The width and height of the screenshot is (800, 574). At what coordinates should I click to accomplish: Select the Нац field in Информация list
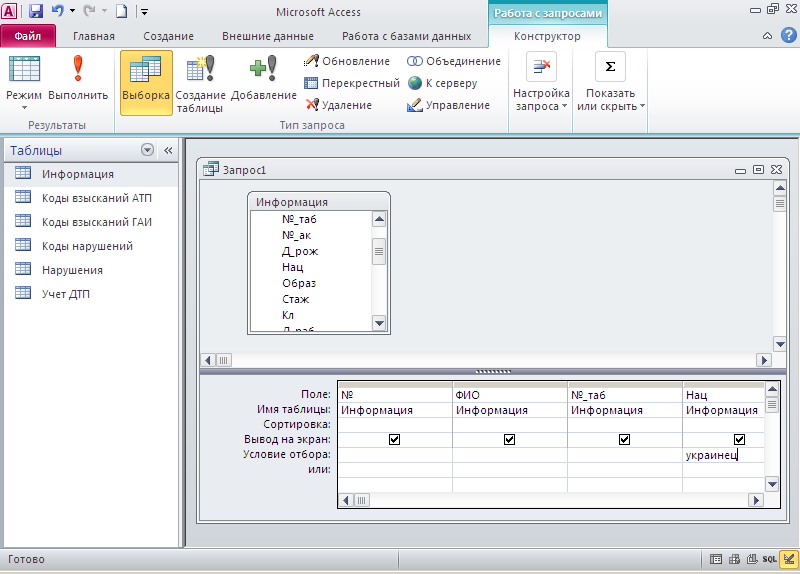point(292,267)
